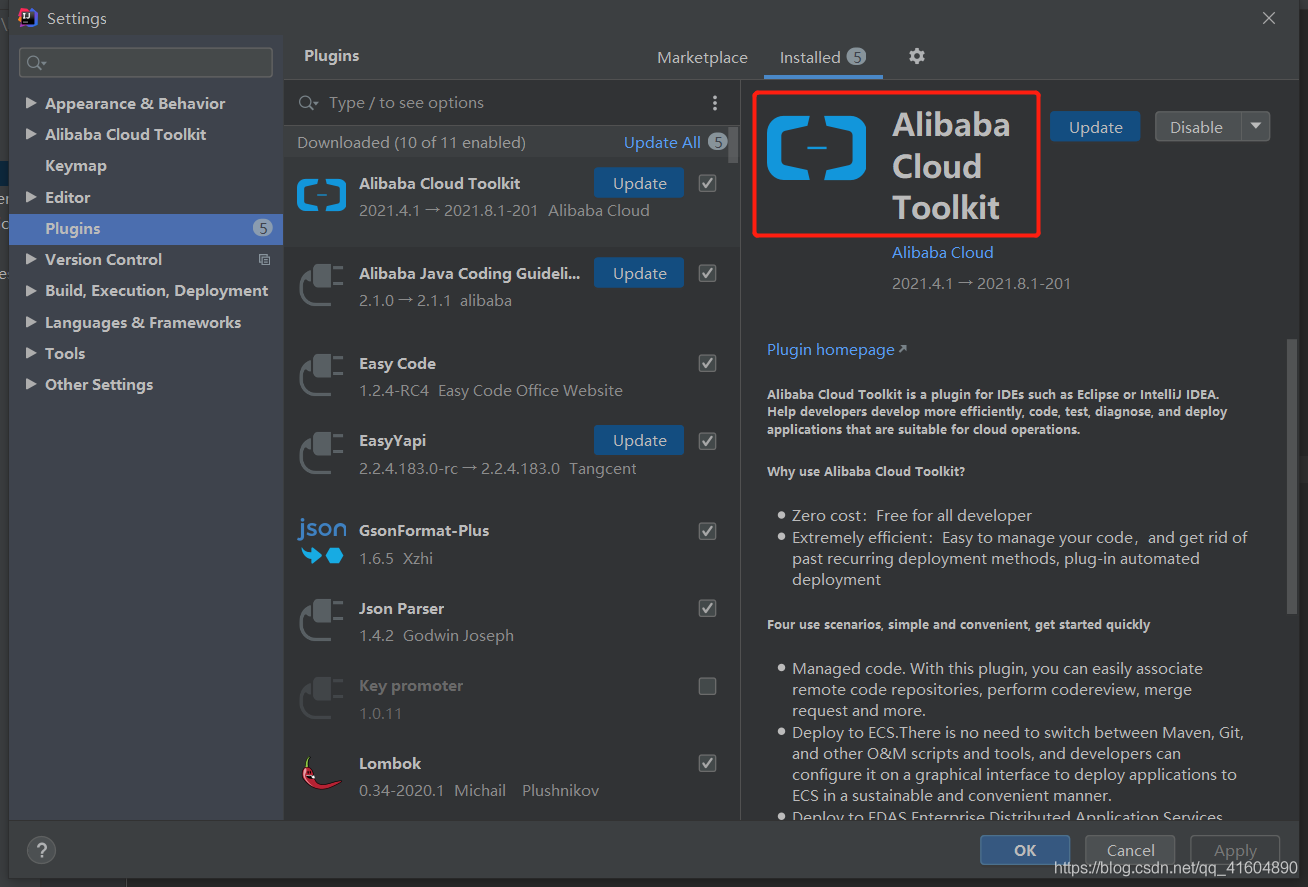Click the Alibaba Java Coding Guidelines plug icon
The image size is (1308, 887).
[321, 285]
